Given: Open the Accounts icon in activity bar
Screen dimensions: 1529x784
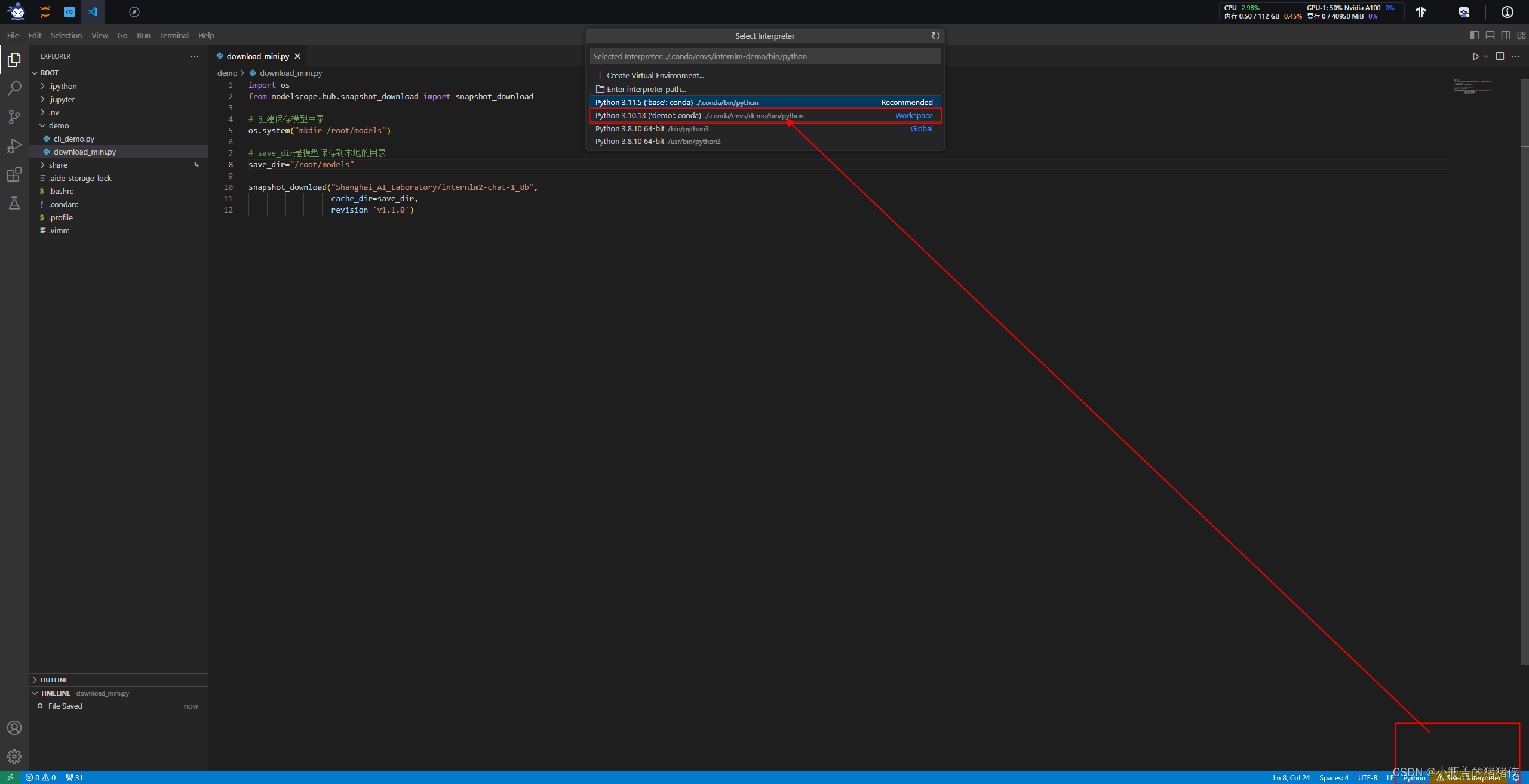Looking at the screenshot, I should [x=14, y=728].
